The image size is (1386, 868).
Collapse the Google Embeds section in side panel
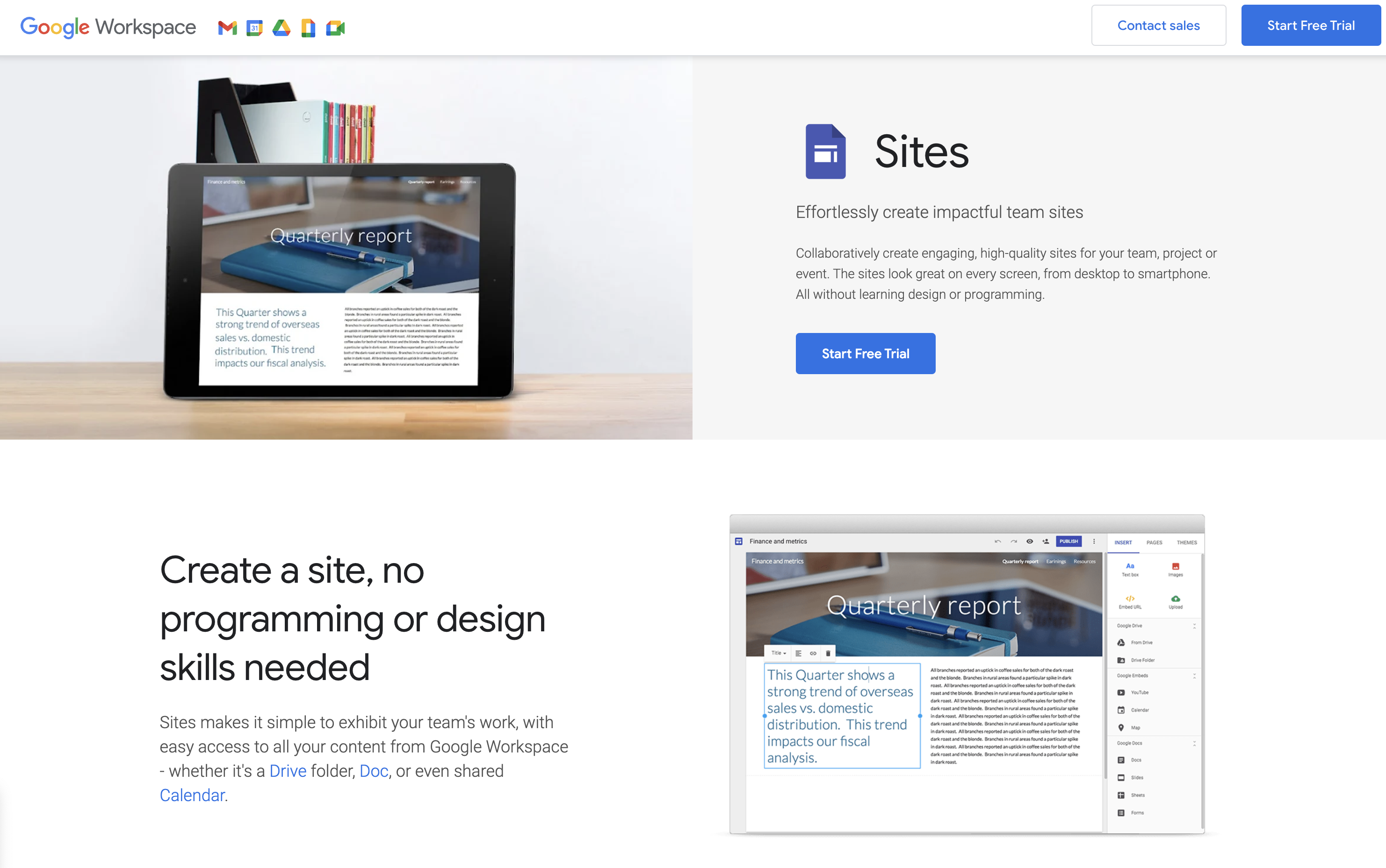click(1194, 676)
